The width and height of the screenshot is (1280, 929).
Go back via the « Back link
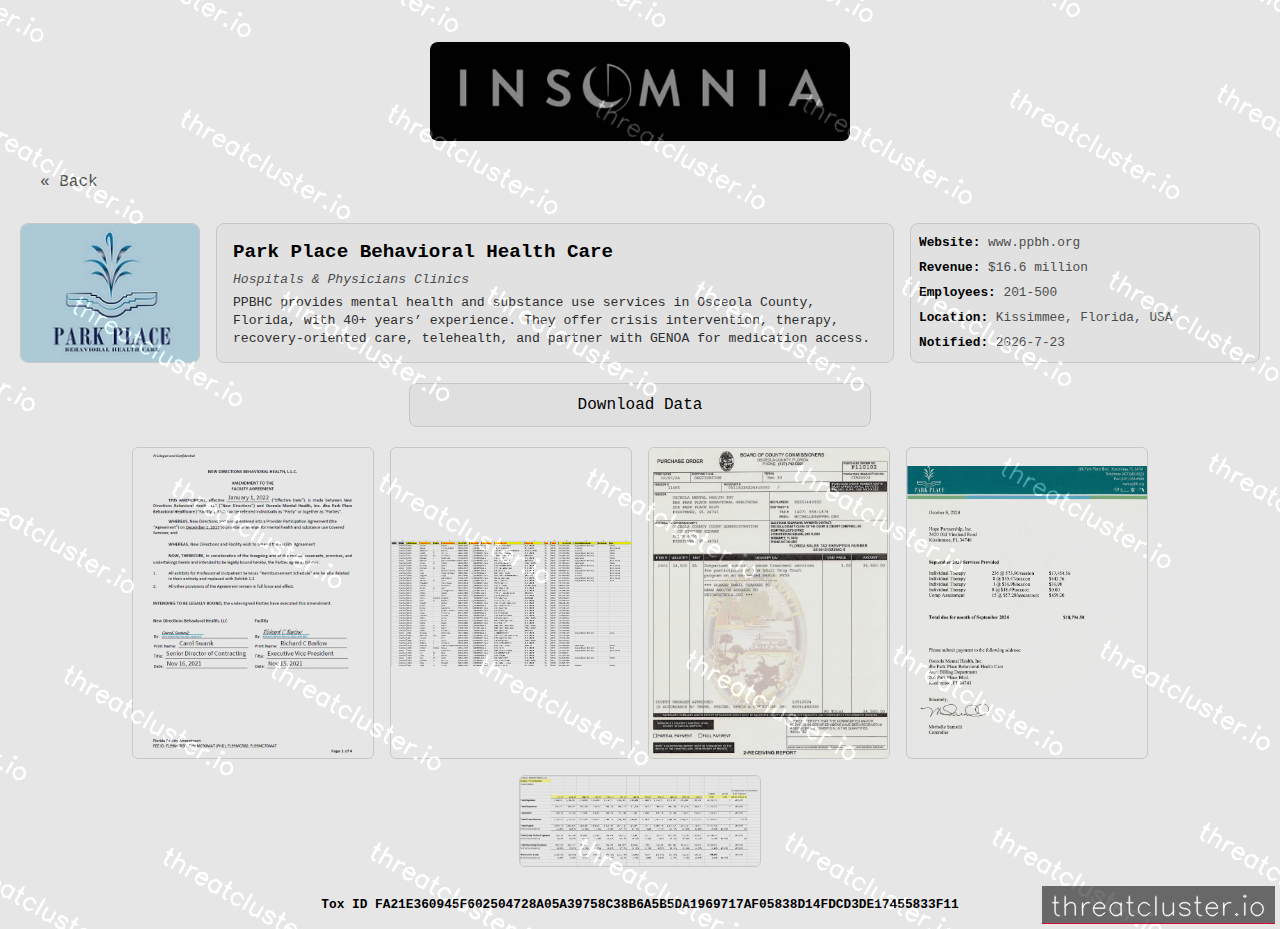(69, 181)
